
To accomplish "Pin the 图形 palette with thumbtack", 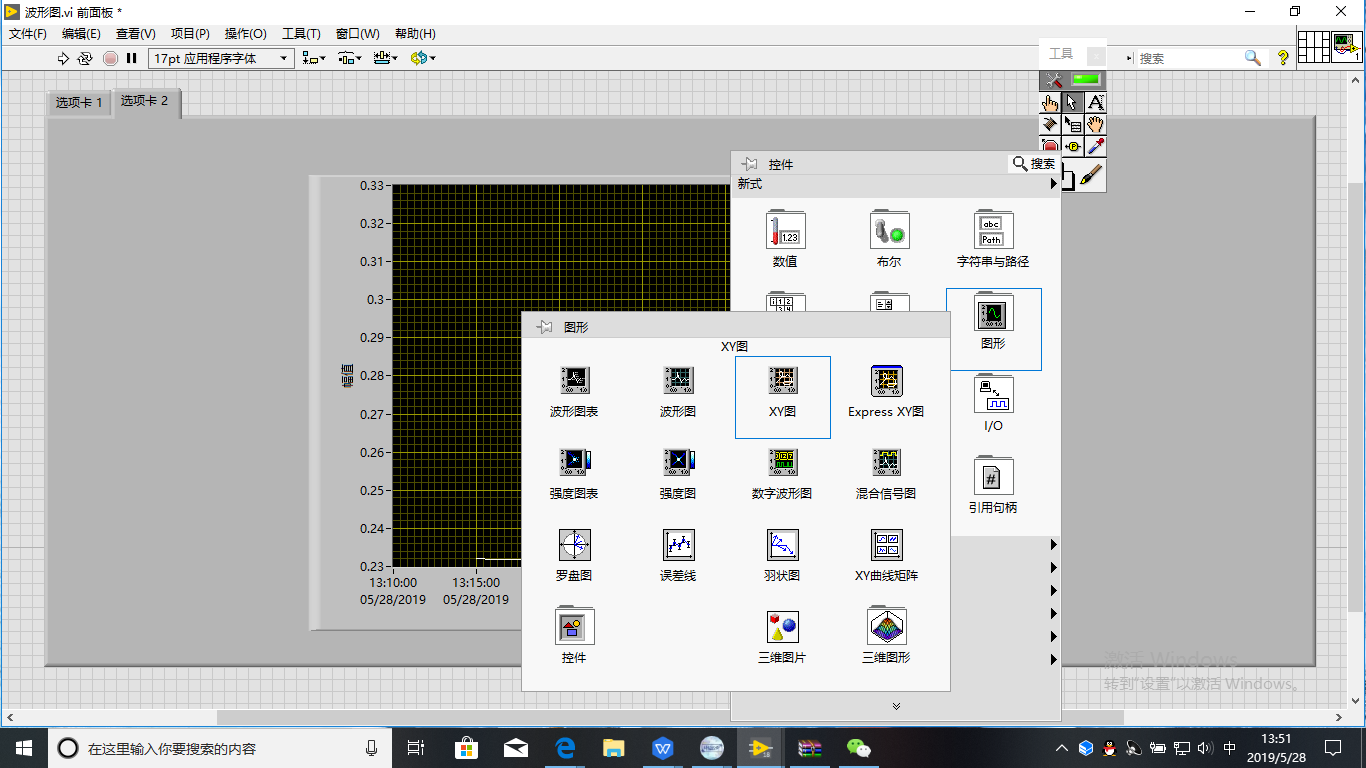I will 545,327.
